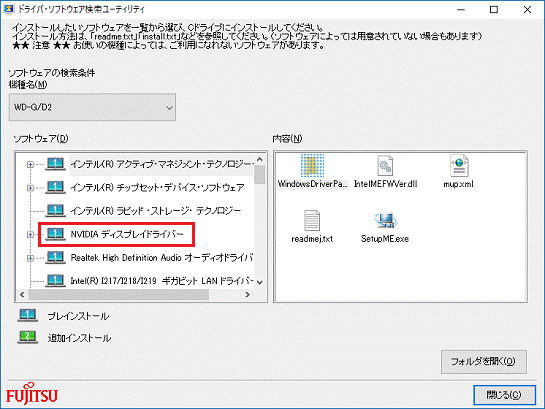Click the IntelMEFWVer.dll file name
The height and width of the screenshot is (409, 545).
tap(385, 184)
